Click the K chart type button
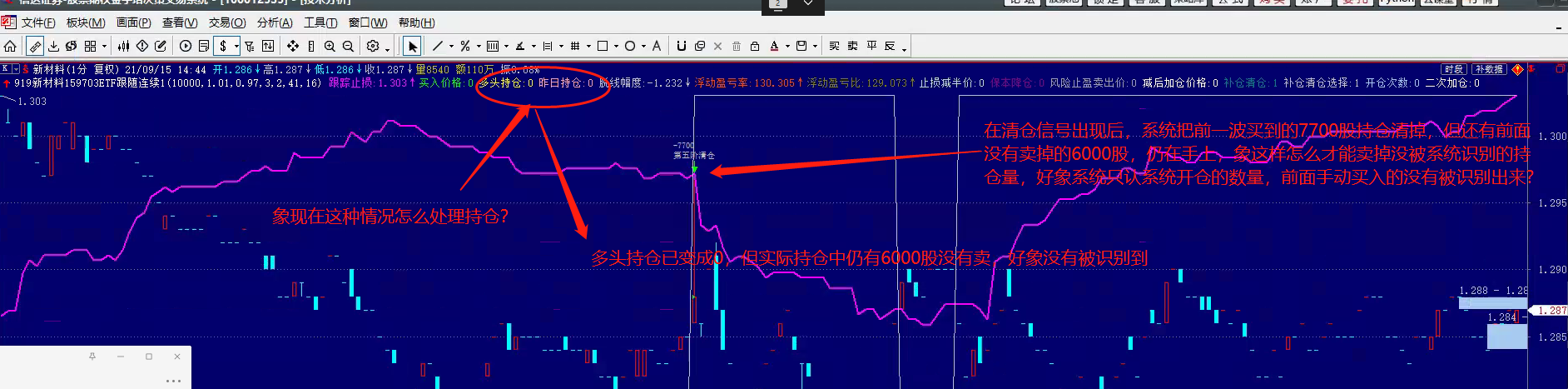1568x389 pixels. pos(5,69)
